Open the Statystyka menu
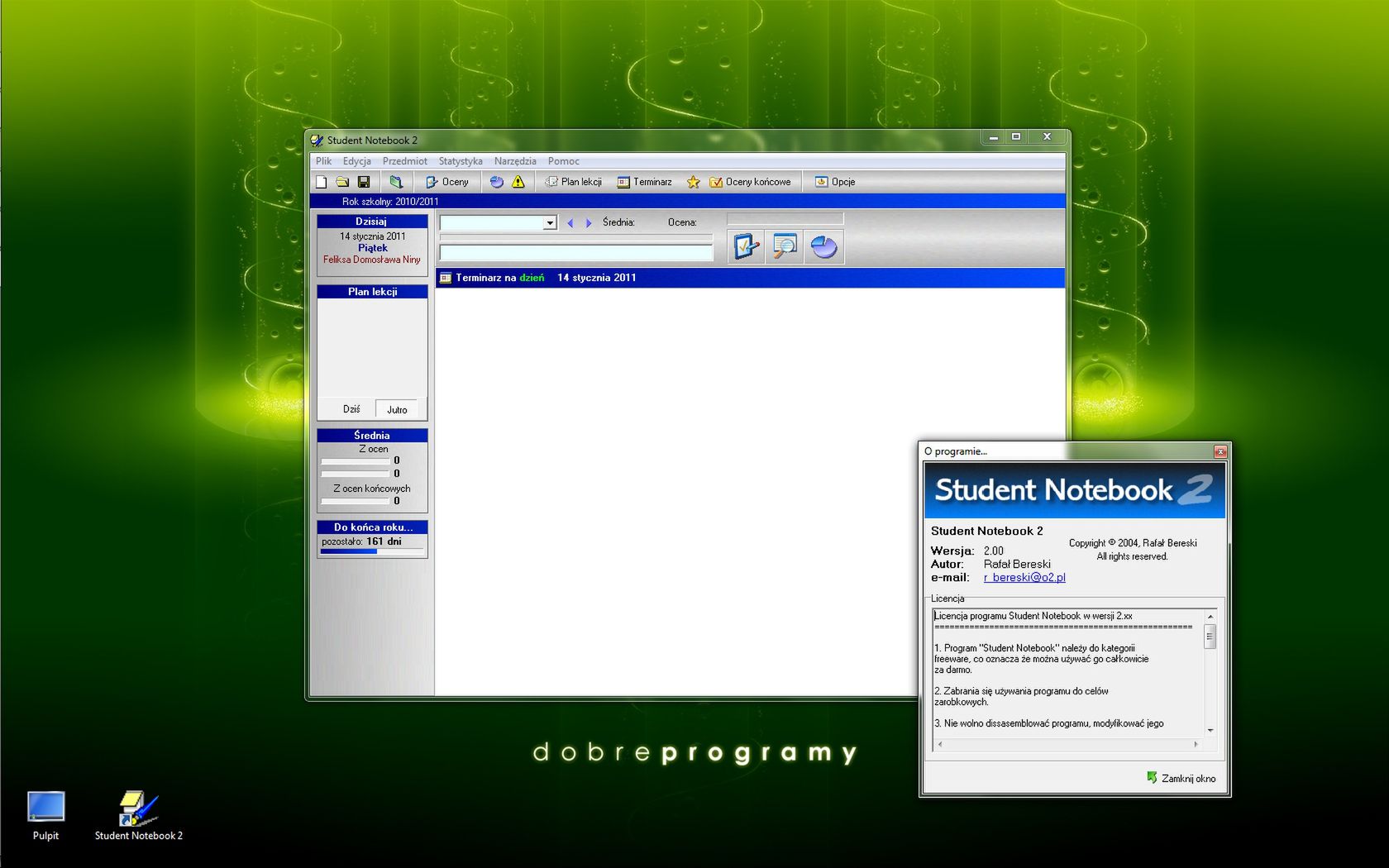This screenshot has width=1389, height=868. [461, 161]
